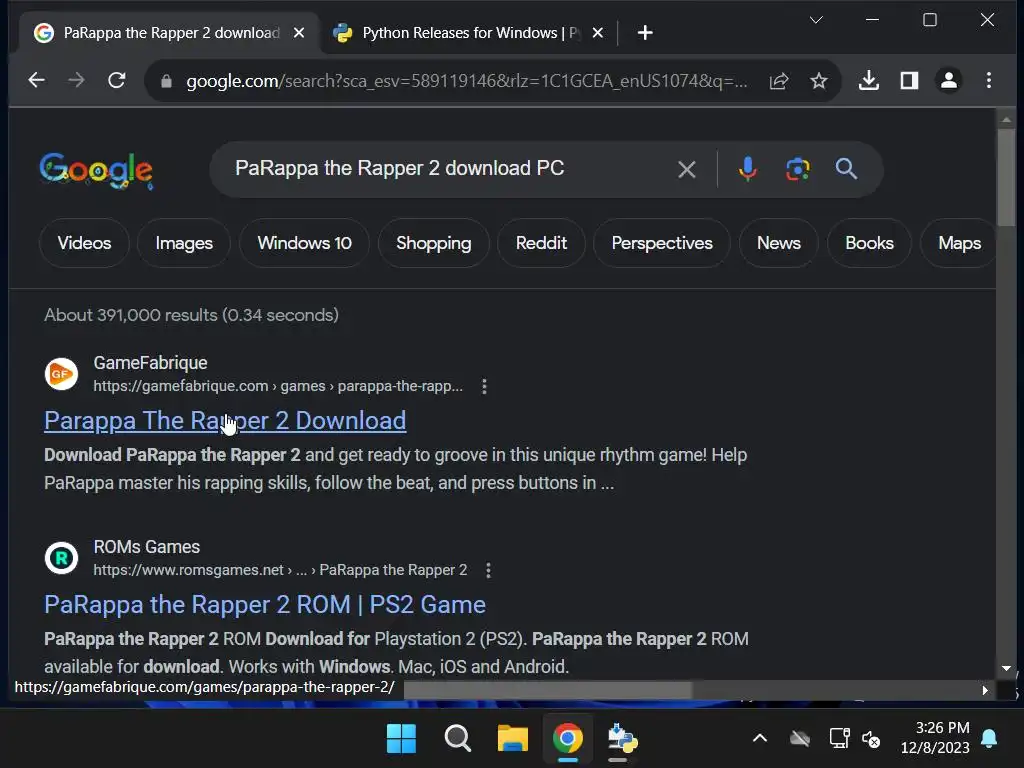The width and height of the screenshot is (1024, 768).
Task: Open Windows taskbar search
Action: coord(457,739)
